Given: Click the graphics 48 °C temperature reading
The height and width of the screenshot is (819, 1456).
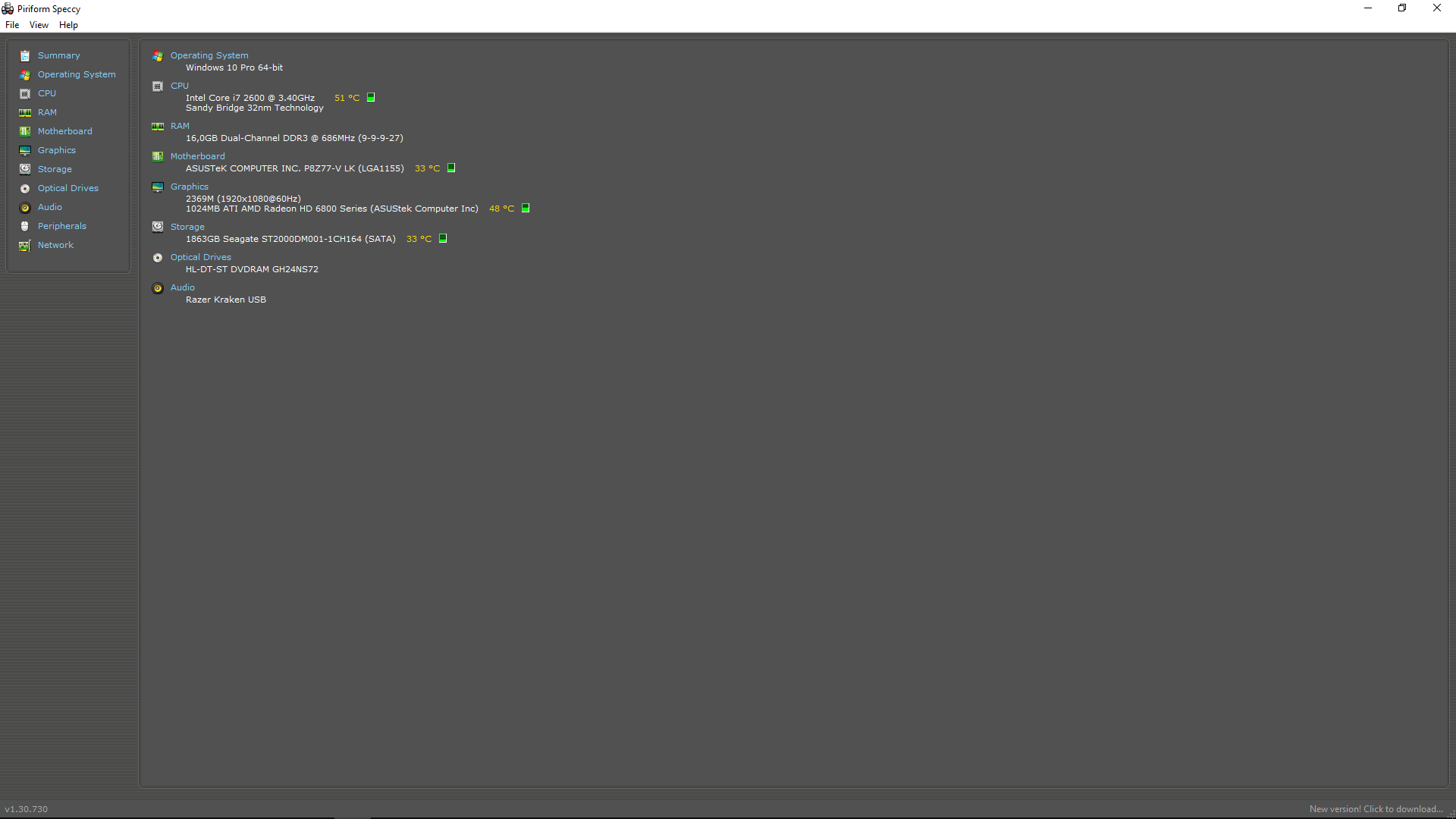Looking at the screenshot, I should tap(502, 209).
